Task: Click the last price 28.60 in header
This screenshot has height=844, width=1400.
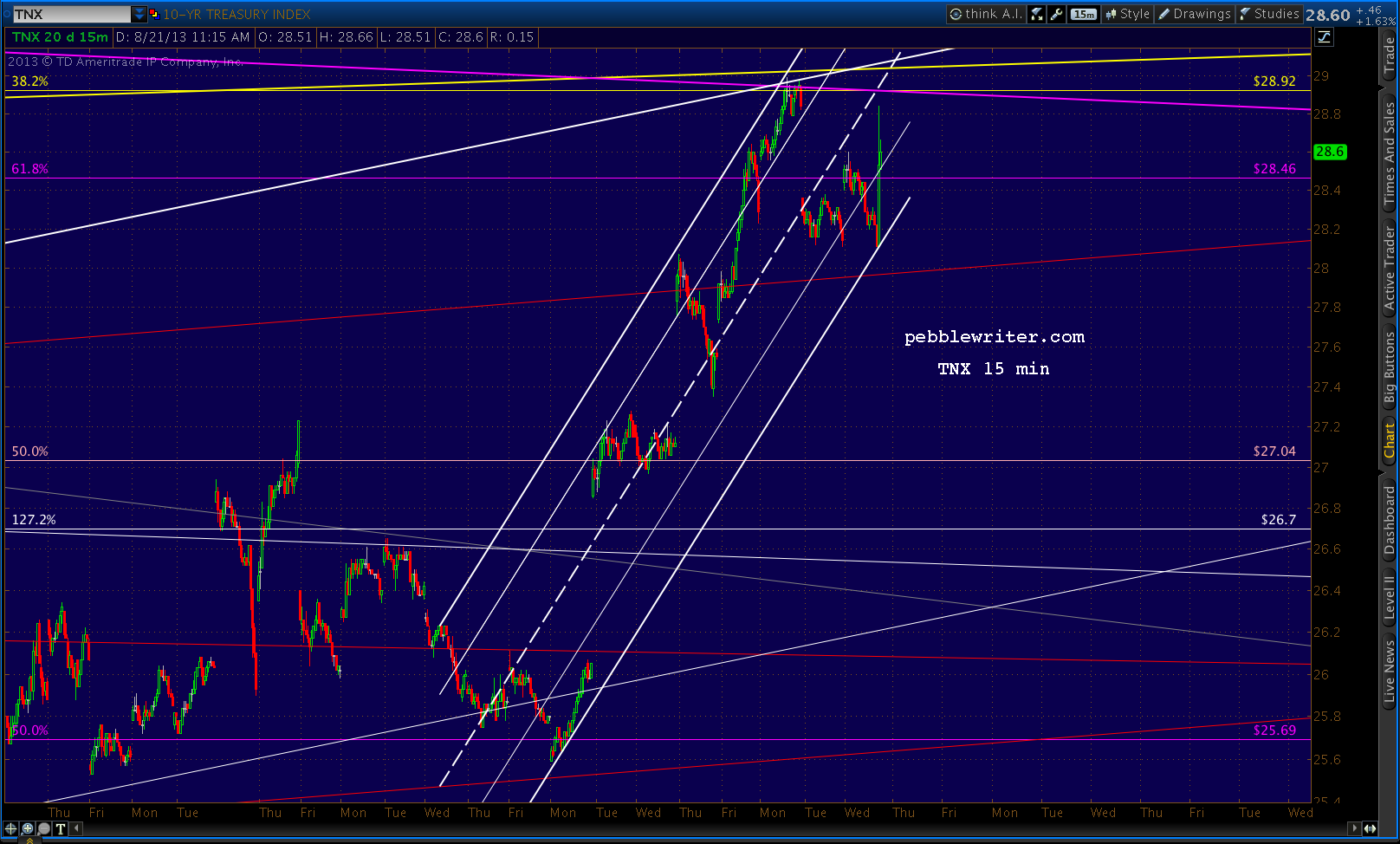Action: point(1328,15)
